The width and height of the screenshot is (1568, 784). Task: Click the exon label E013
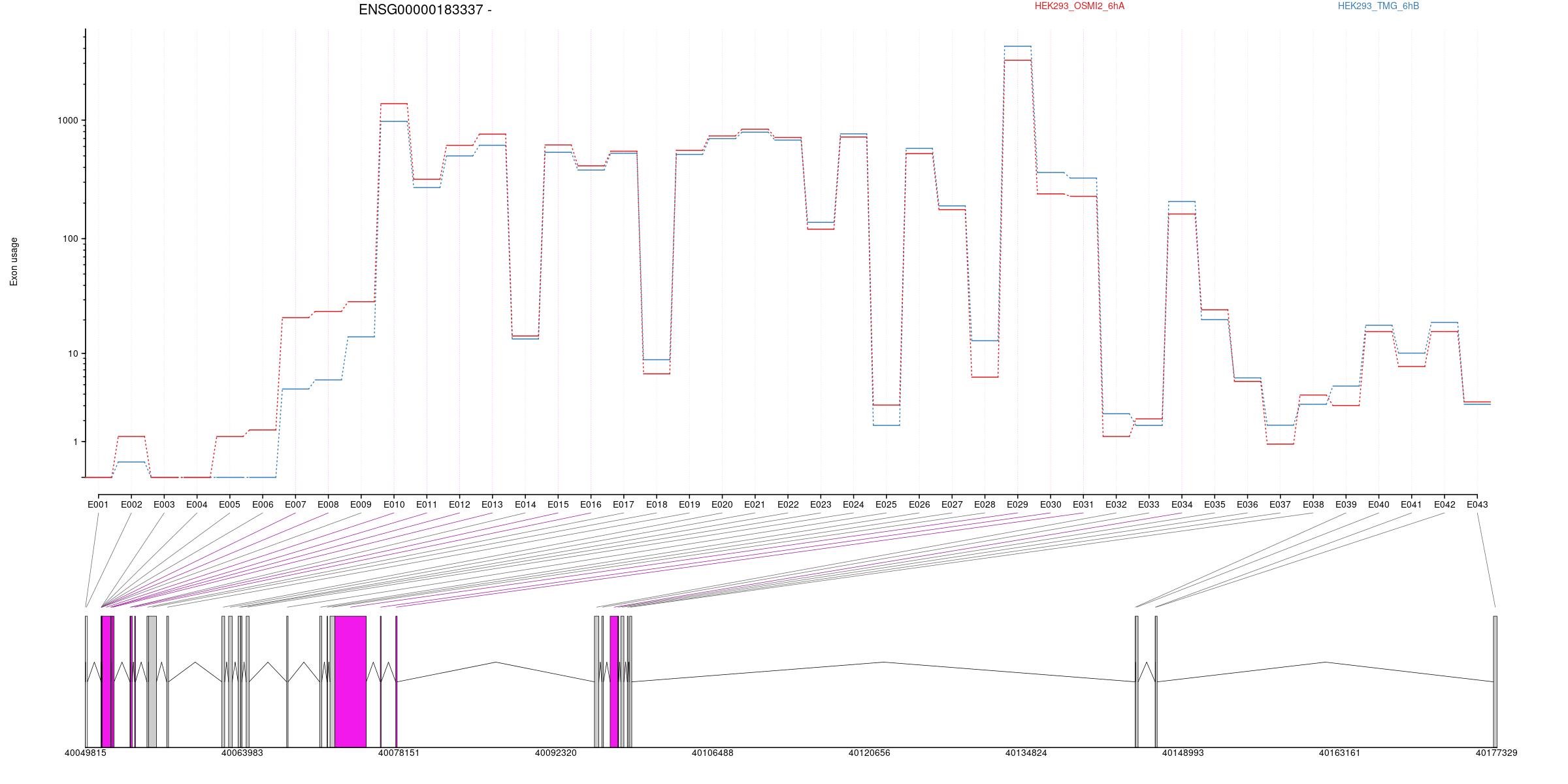[x=492, y=504]
